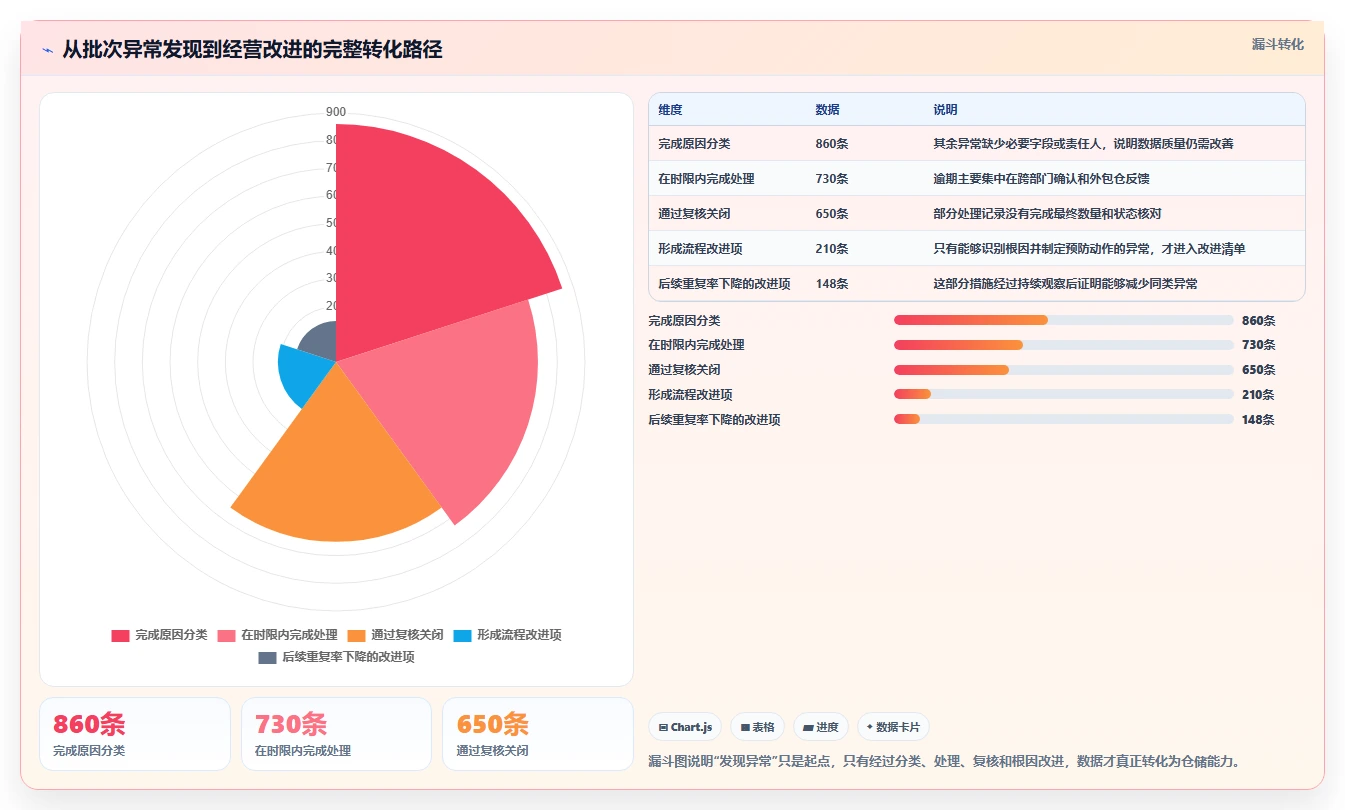Open the 650条 通过复核关闭 data card

pos(538,734)
